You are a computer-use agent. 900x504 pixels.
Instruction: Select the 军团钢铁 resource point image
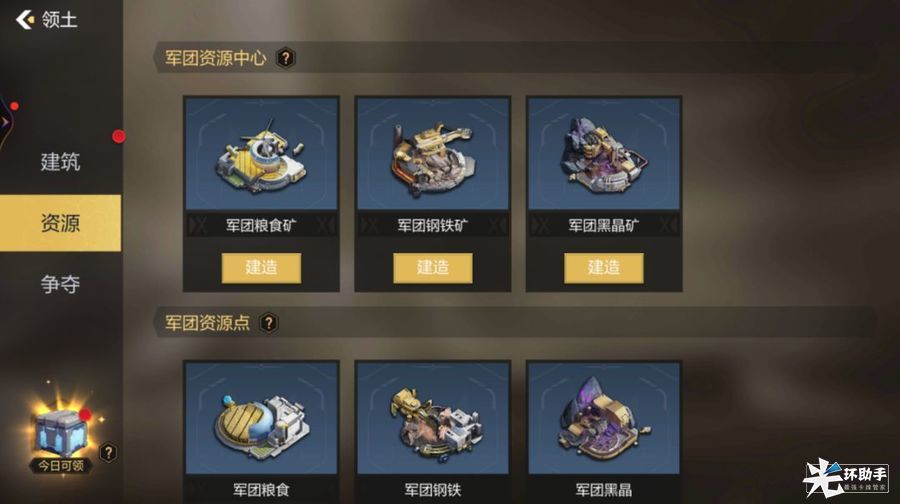pos(433,418)
